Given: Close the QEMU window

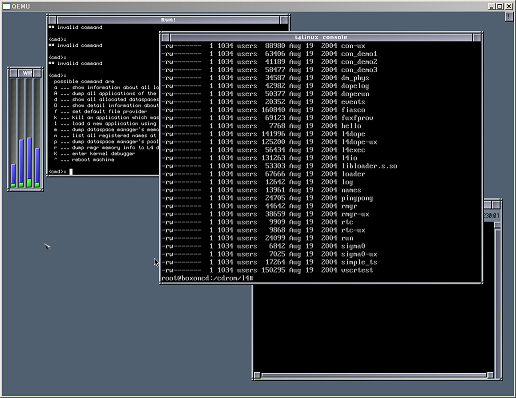Looking at the screenshot, I should pyautogui.click(x=509, y=6).
